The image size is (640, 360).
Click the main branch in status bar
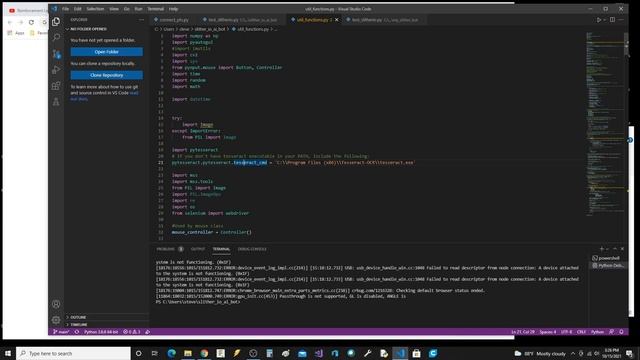click(x=61, y=332)
